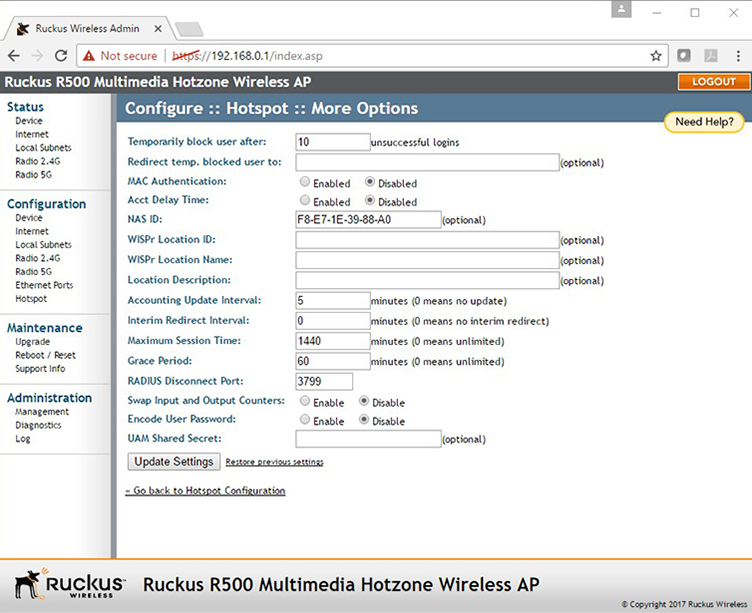This screenshot has width=752, height=613.
Task: Set Encode User Password to Disable
Action: 364,420
